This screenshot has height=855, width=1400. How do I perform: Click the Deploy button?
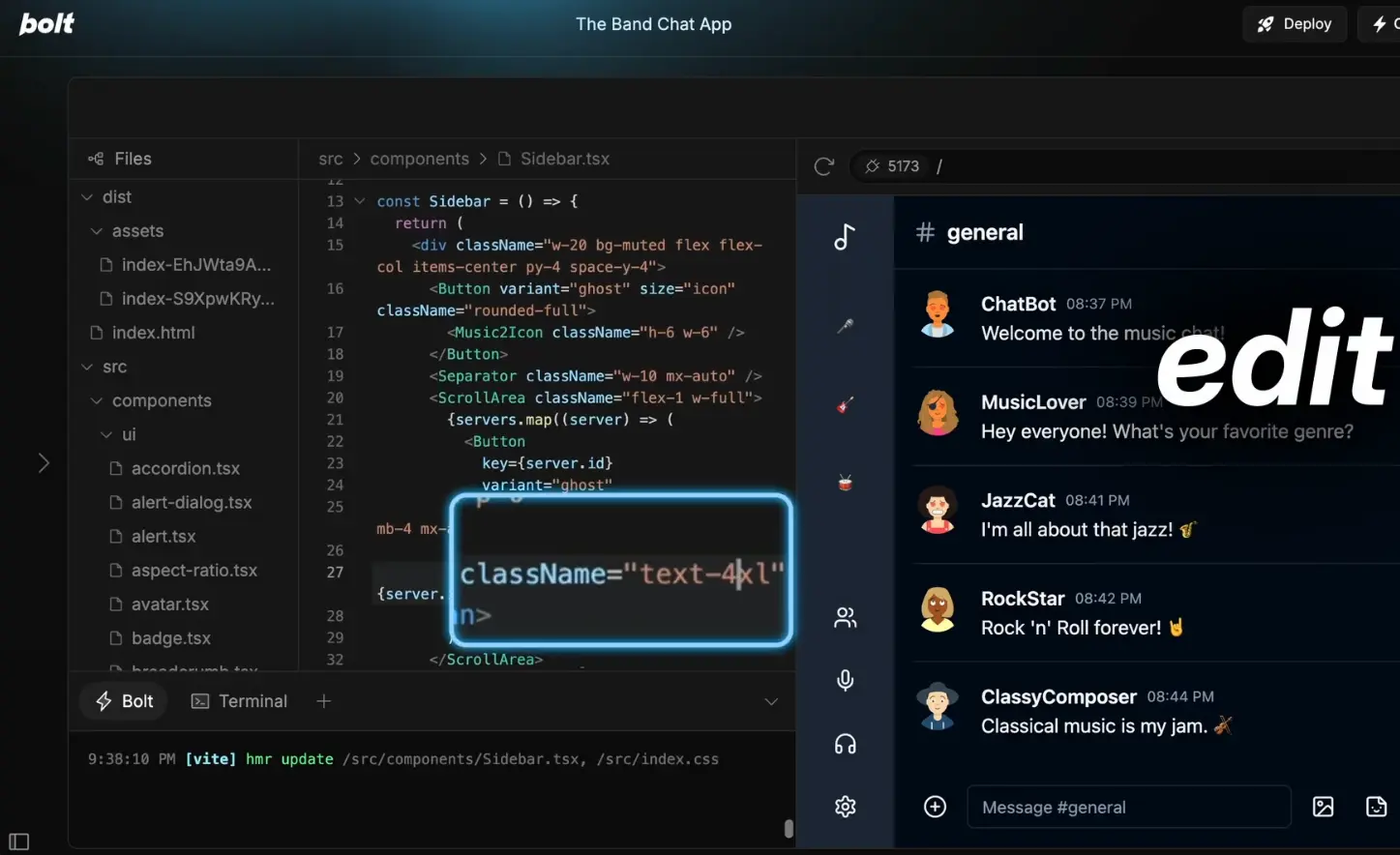click(1295, 23)
